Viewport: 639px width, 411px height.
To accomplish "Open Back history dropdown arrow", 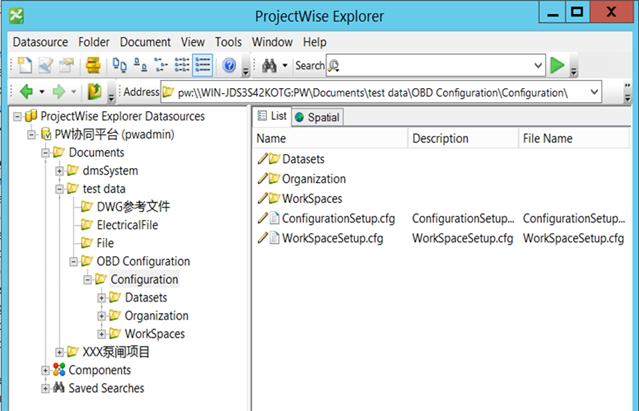I will tap(42, 92).
